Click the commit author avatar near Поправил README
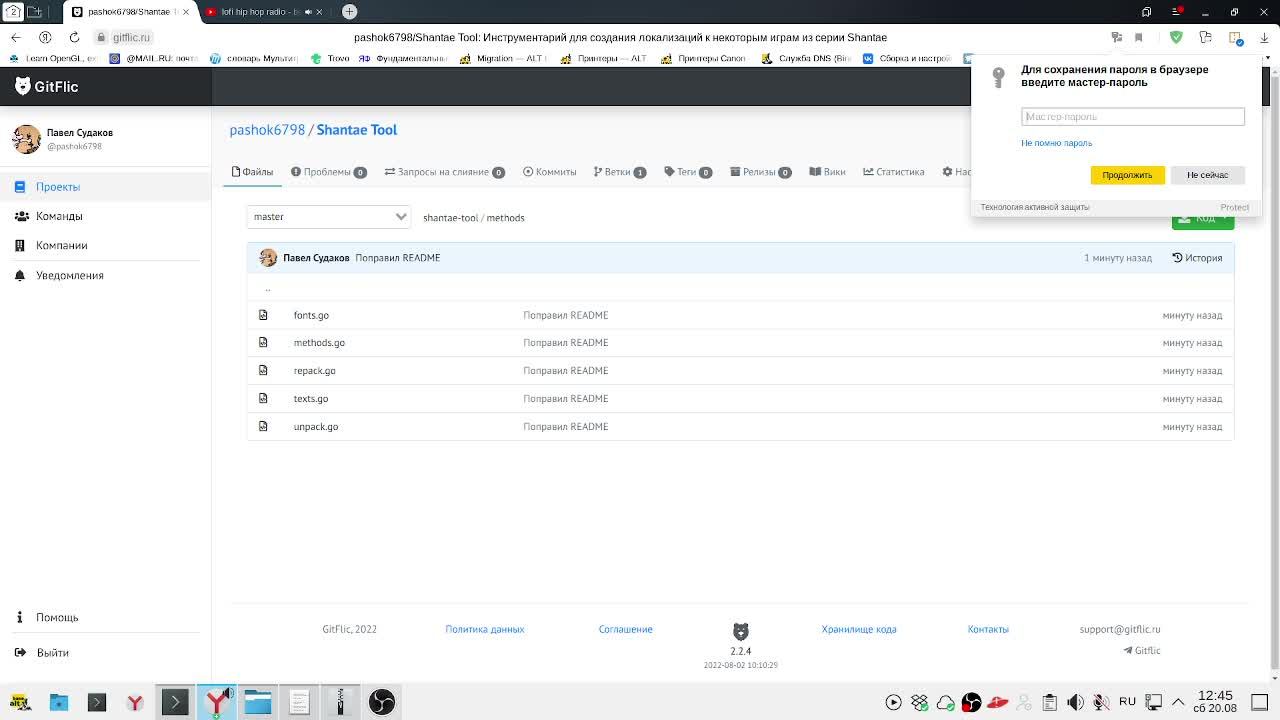This screenshot has height=720, width=1280. (x=268, y=258)
